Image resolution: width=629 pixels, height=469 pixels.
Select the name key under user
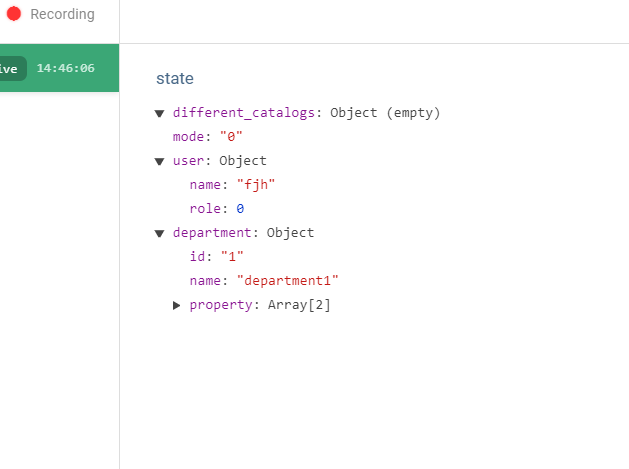(x=205, y=185)
